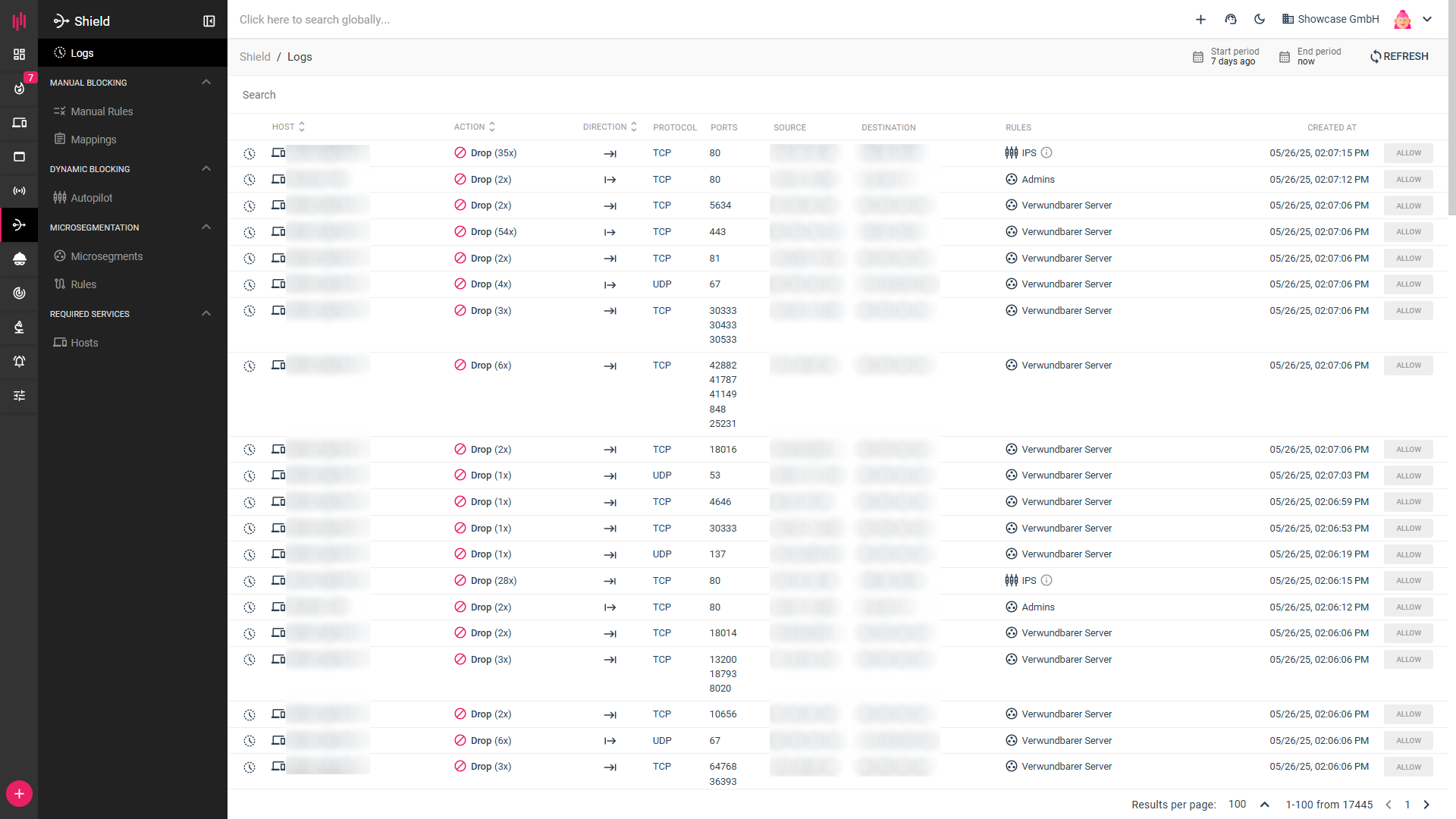Screen dimensions: 1456x819
Task: Toggle dark mode moon icon
Action: [x=1260, y=19]
